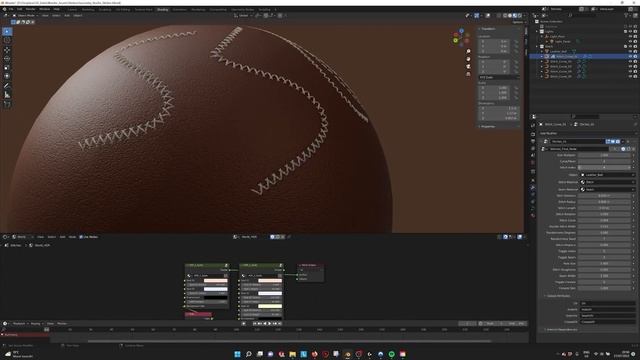
Task: Click the Options button in viewport header
Action: [518, 22]
